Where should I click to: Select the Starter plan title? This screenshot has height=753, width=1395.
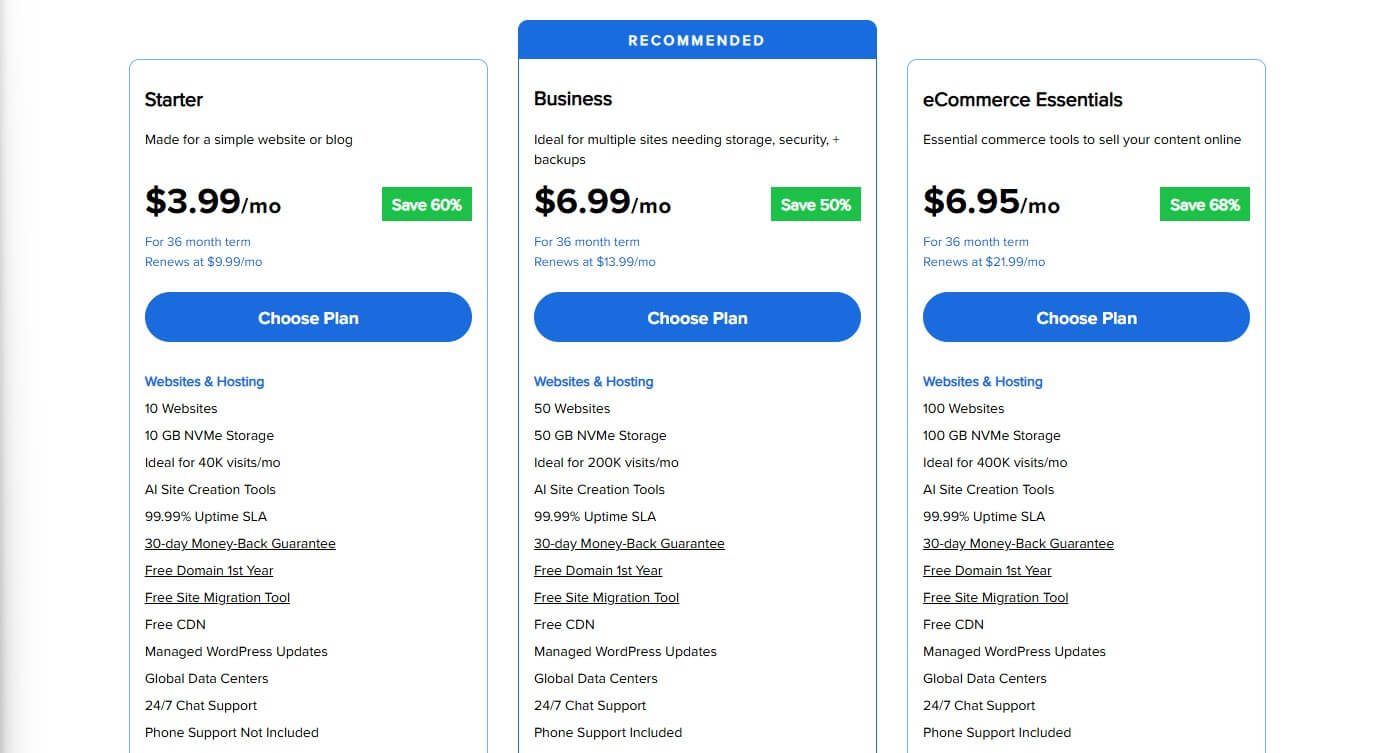[x=174, y=100]
